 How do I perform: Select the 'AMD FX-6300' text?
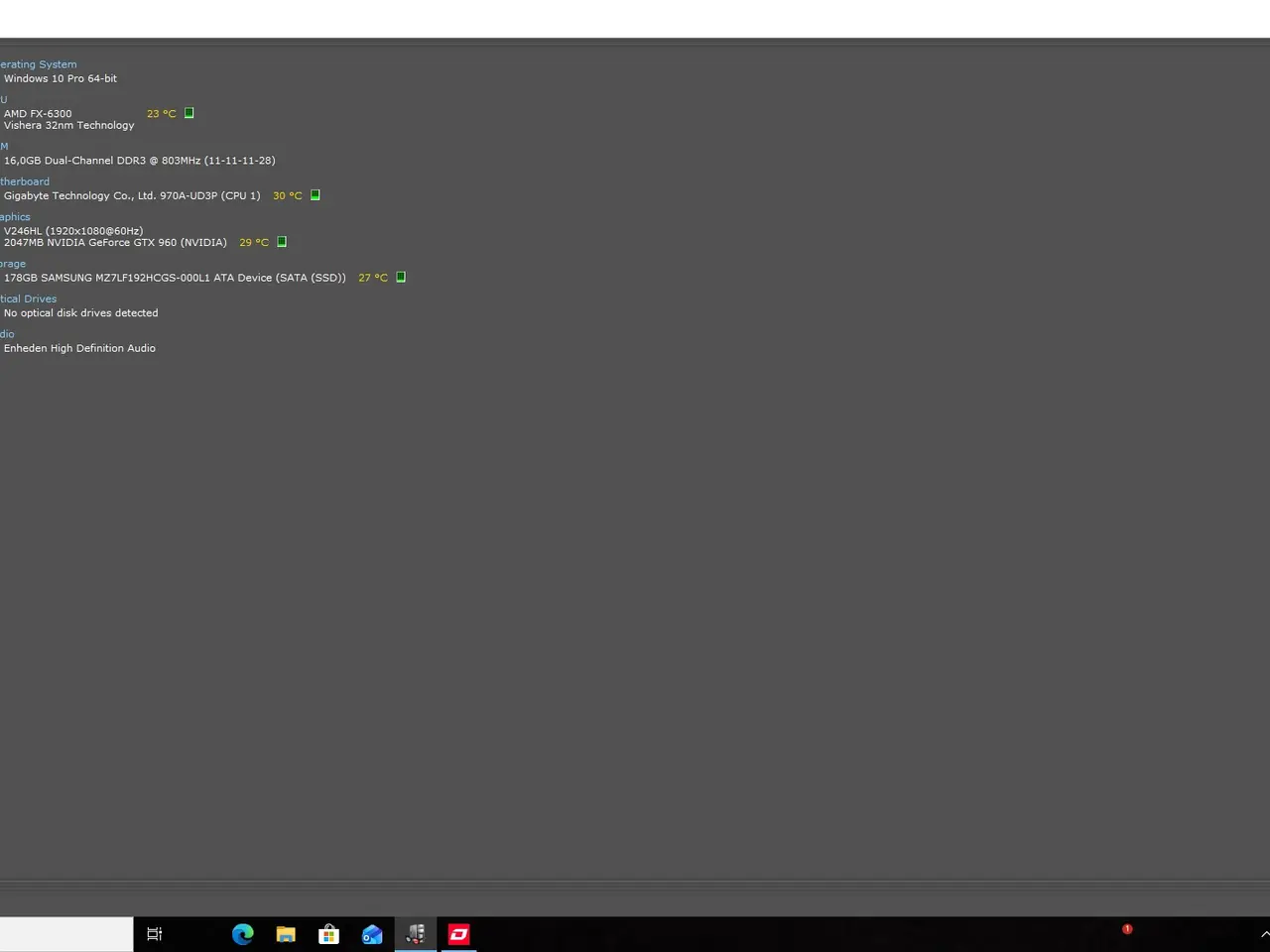coord(38,114)
